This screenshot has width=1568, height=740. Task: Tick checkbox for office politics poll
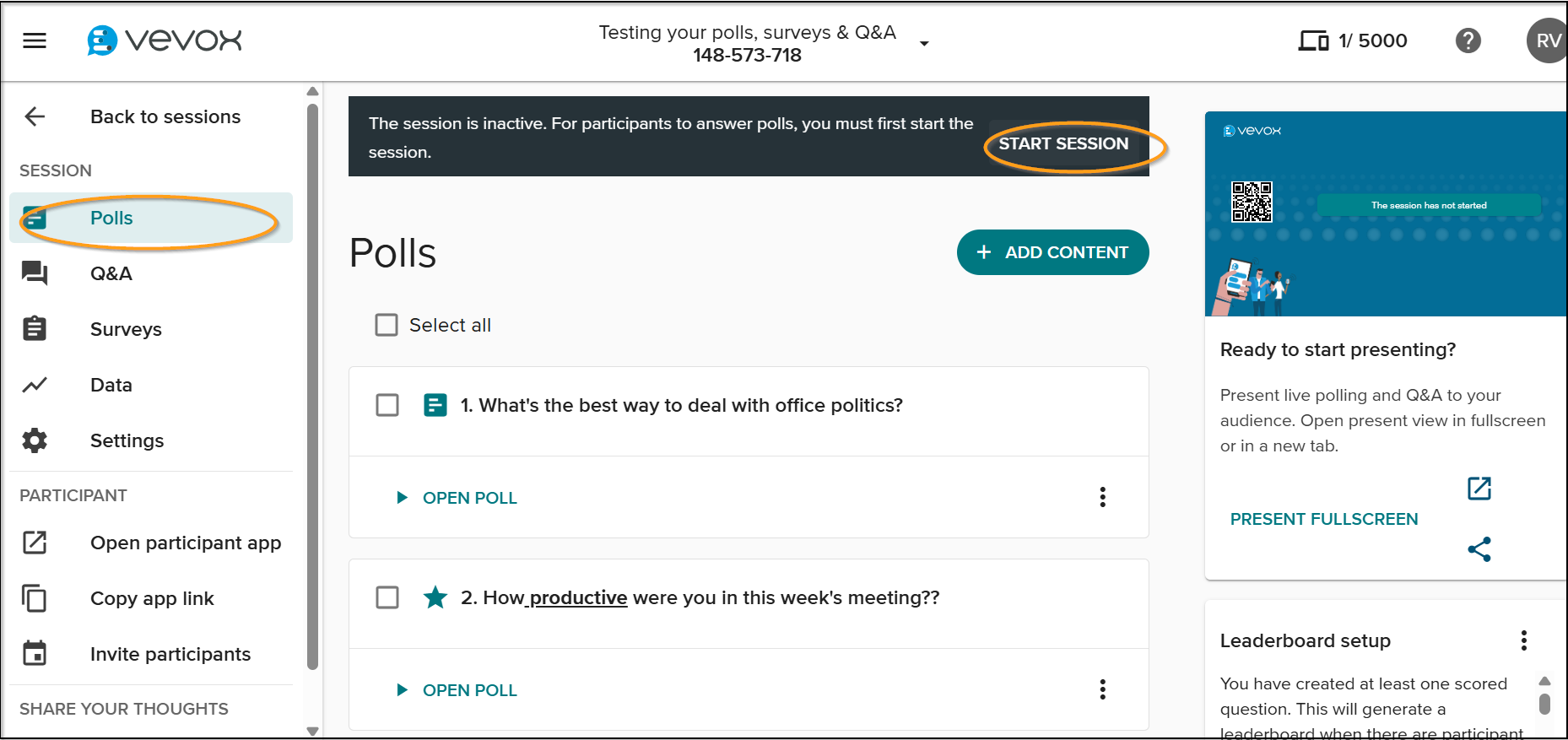tap(387, 405)
